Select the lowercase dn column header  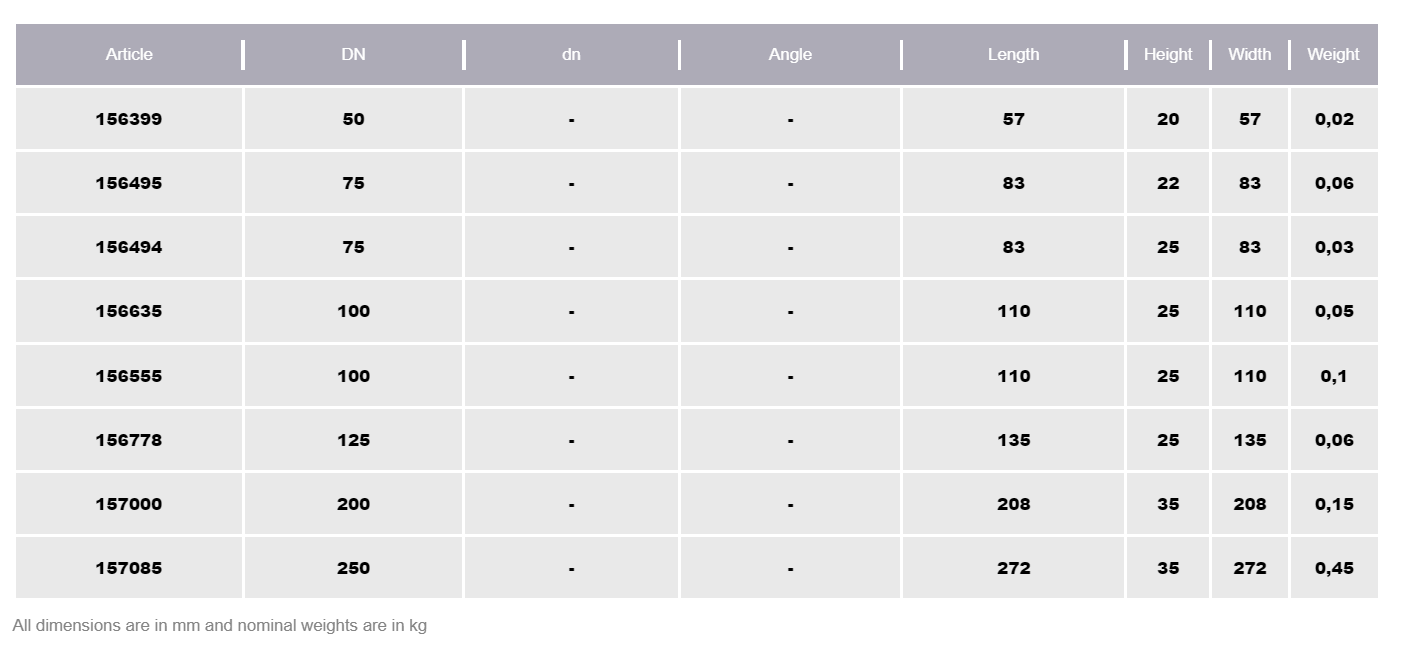coord(571,55)
